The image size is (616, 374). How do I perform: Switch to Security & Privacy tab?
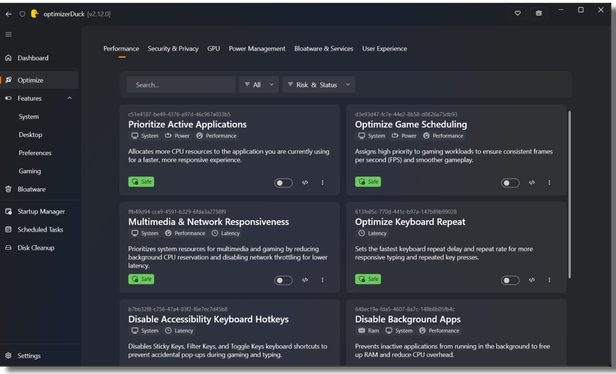tap(173, 49)
